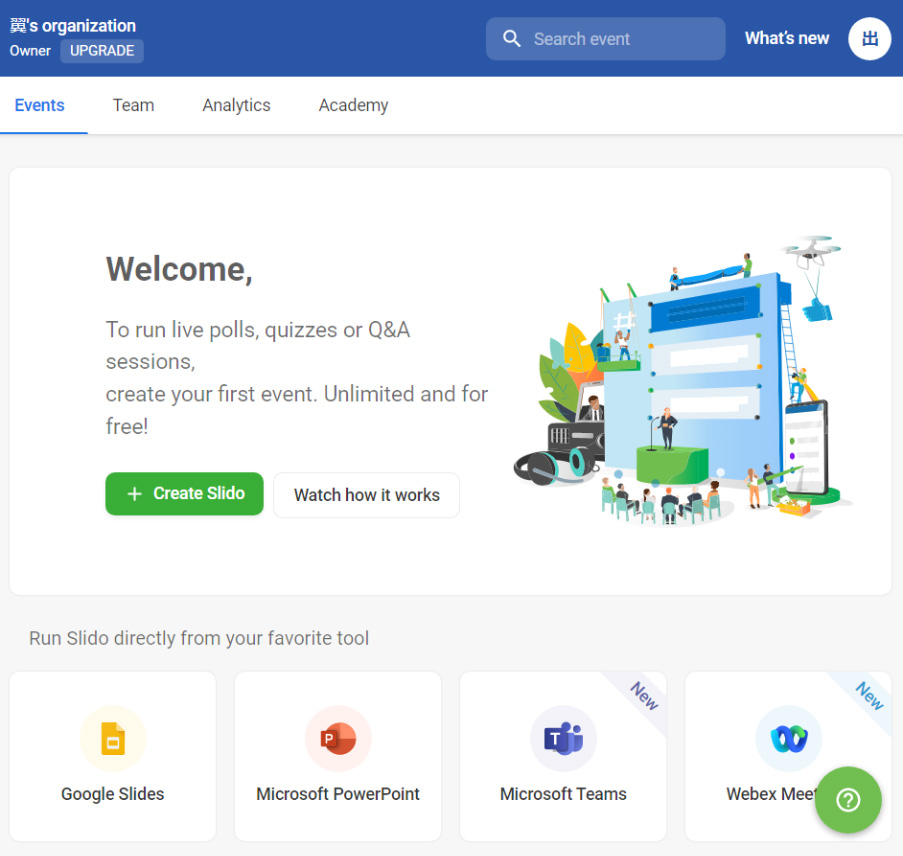
Task: Click the Create Slido button
Action: pos(184,494)
